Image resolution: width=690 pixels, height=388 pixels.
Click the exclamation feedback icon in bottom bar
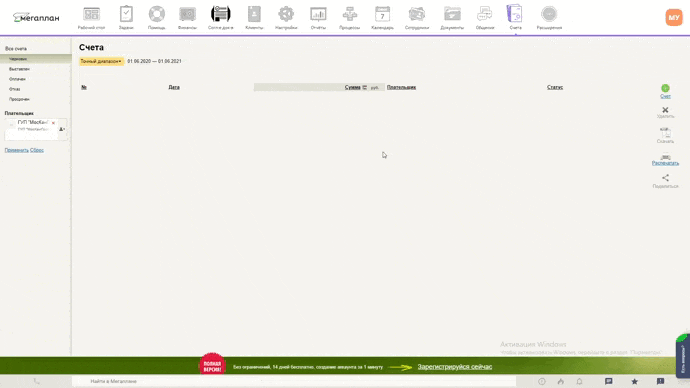tap(661, 381)
